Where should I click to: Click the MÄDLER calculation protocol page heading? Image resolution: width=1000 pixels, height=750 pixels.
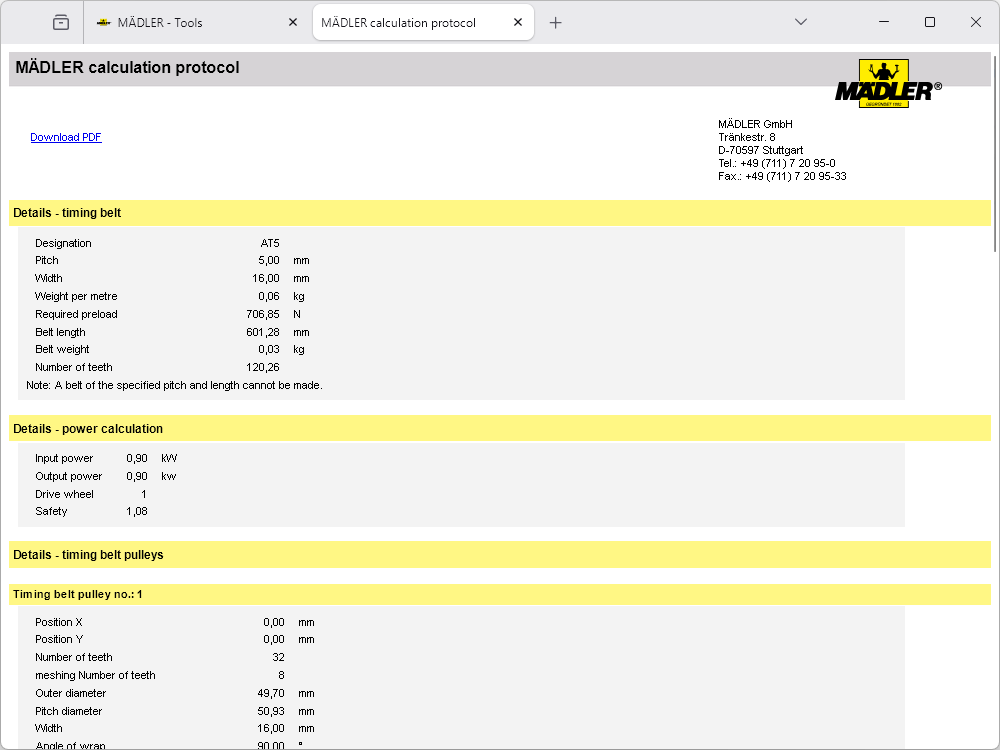pos(128,68)
